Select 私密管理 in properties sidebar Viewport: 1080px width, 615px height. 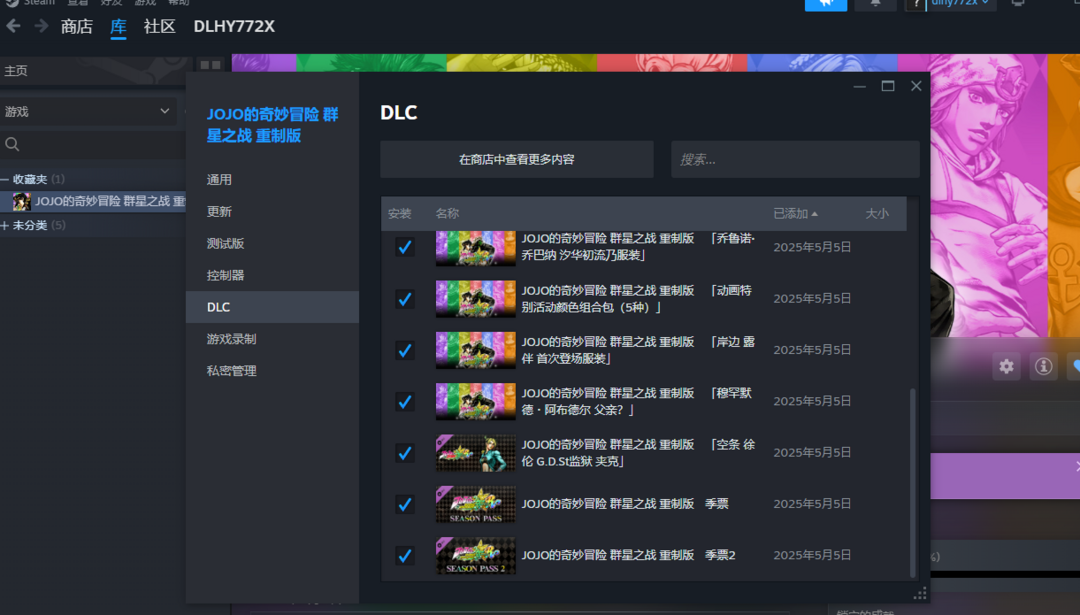[272, 371]
